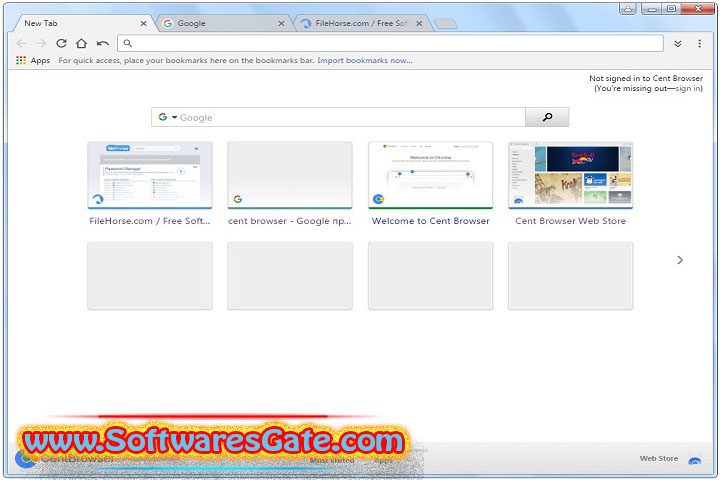Viewport: 720px width, 480px height.
Task: Maximize the browser window
Action: tap(671, 8)
